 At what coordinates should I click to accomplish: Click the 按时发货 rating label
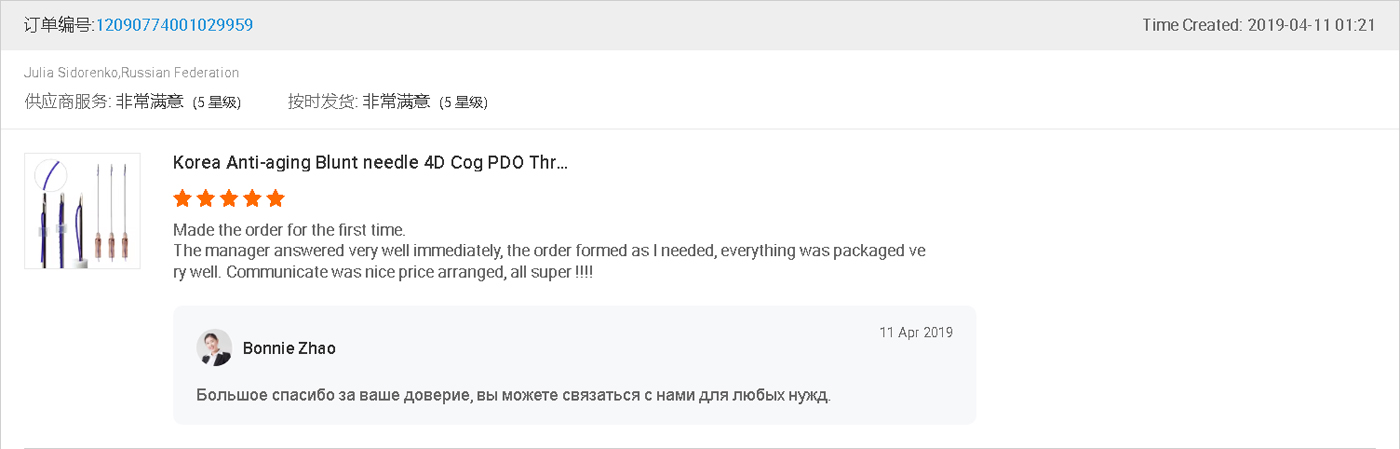(x=322, y=101)
